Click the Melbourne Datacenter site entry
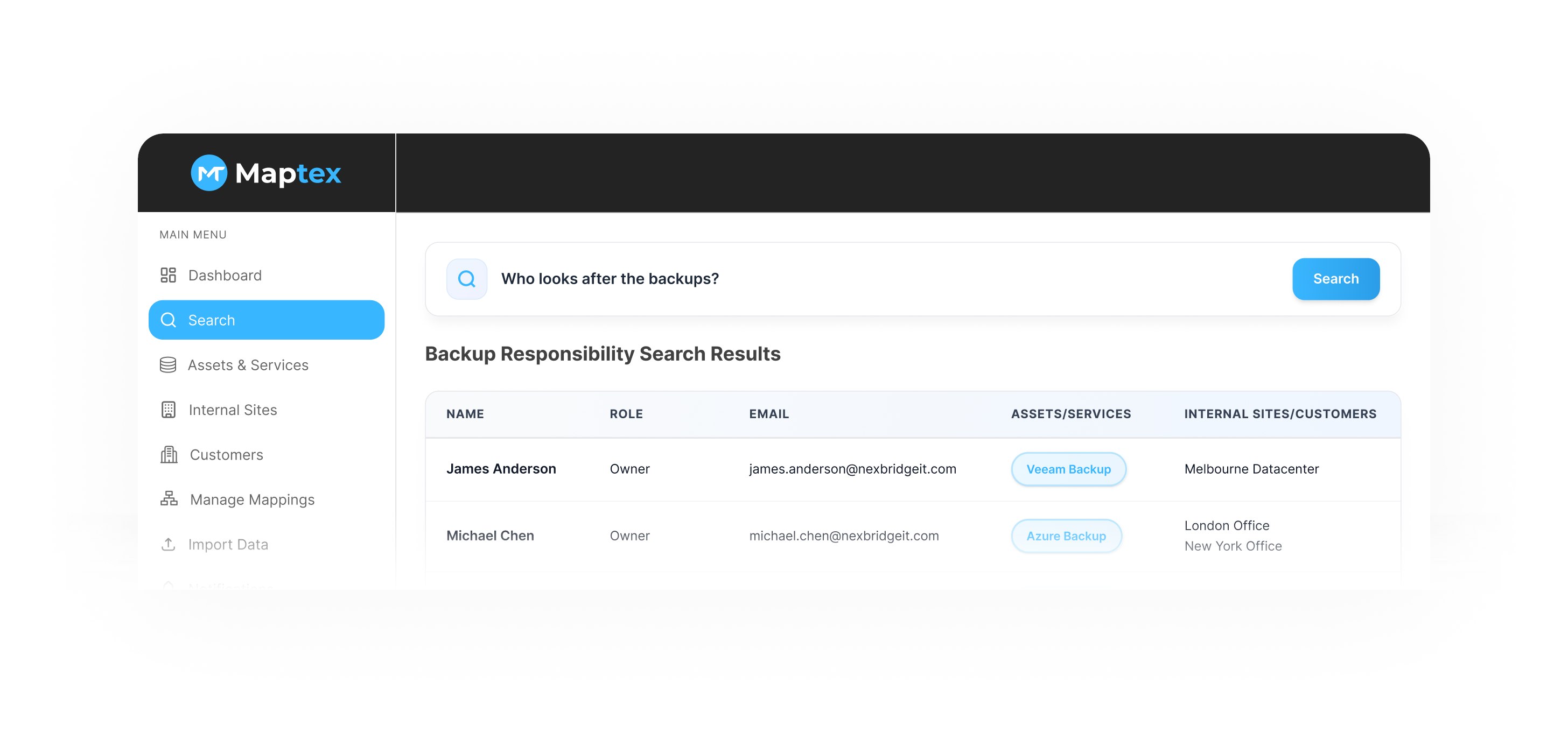Image resolution: width=1568 pixels, height=732 pixels. (1251, 469)
